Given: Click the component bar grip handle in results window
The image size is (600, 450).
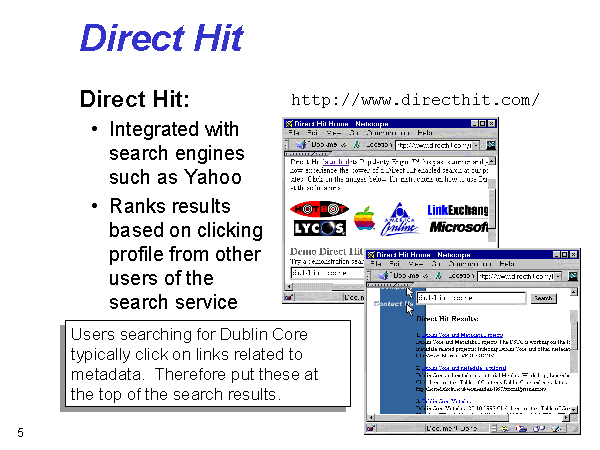Looking at the screenshot, I should tap(494, 429).
